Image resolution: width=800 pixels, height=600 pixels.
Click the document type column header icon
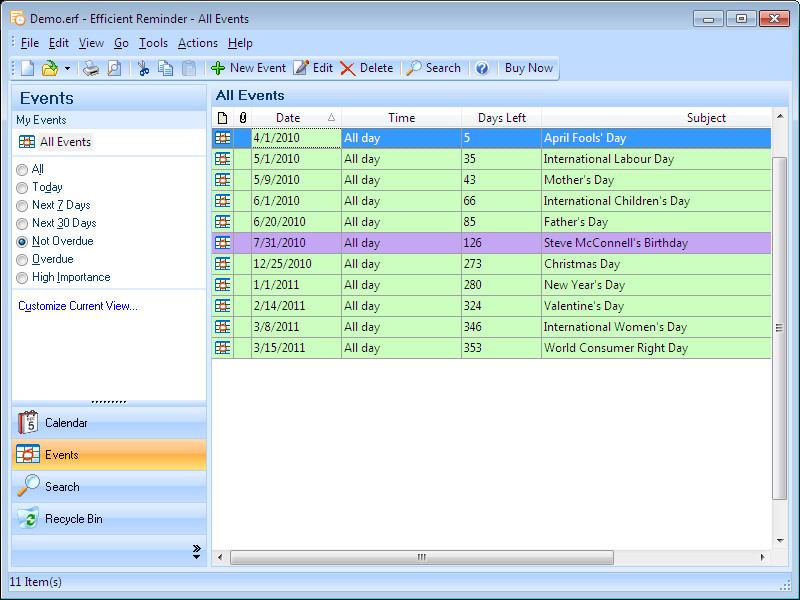click(222, 118)
